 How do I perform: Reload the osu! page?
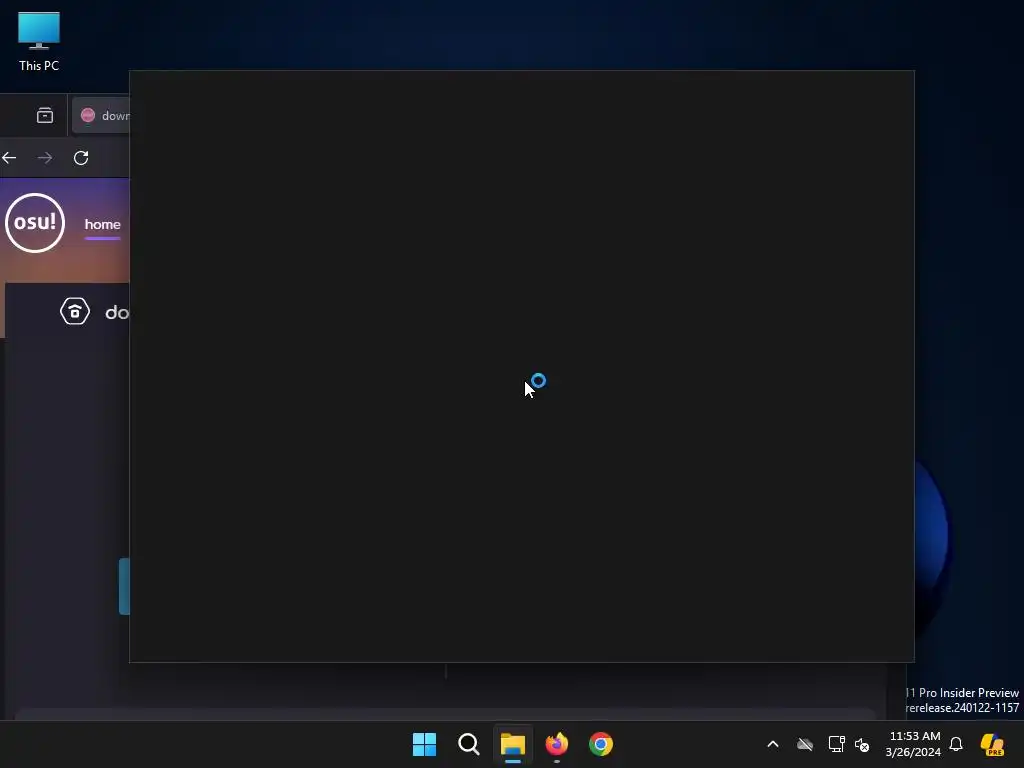[81, 157]
